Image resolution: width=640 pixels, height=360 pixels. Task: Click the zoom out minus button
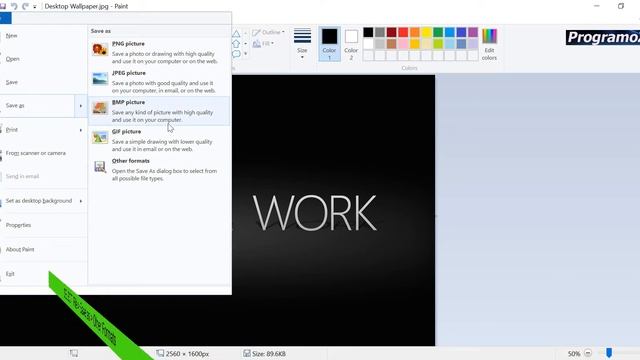pos(588,353)
